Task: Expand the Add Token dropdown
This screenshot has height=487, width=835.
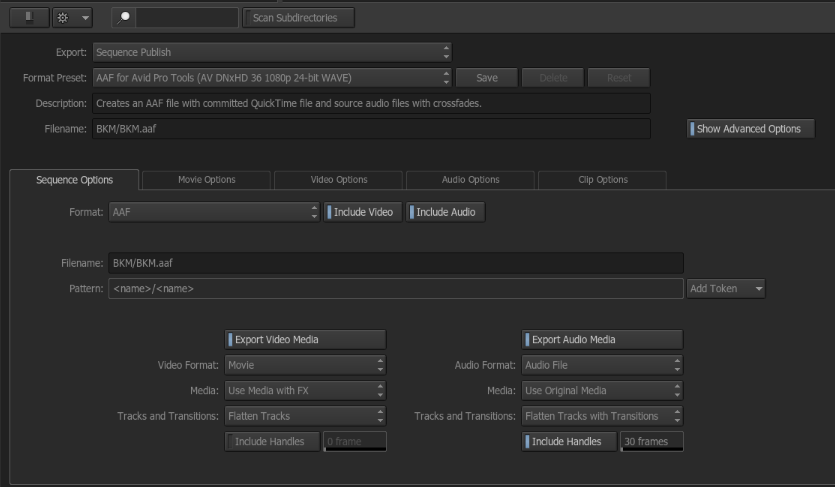Action: coord(726,289)
